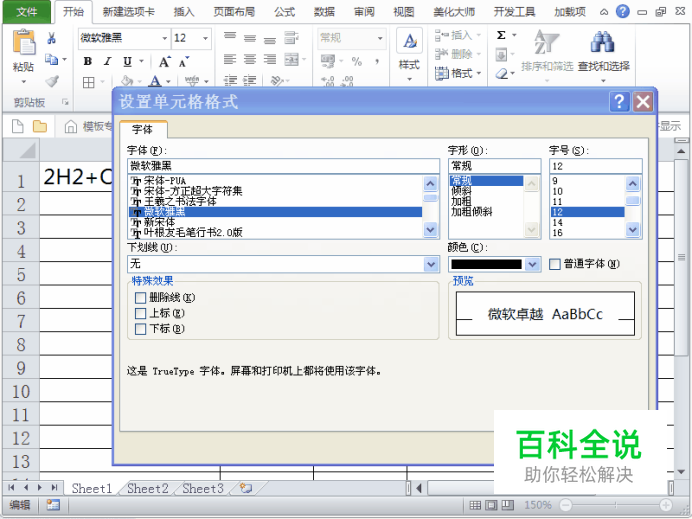Open the Insert cells dropdown in ribbon

(458, 35)
